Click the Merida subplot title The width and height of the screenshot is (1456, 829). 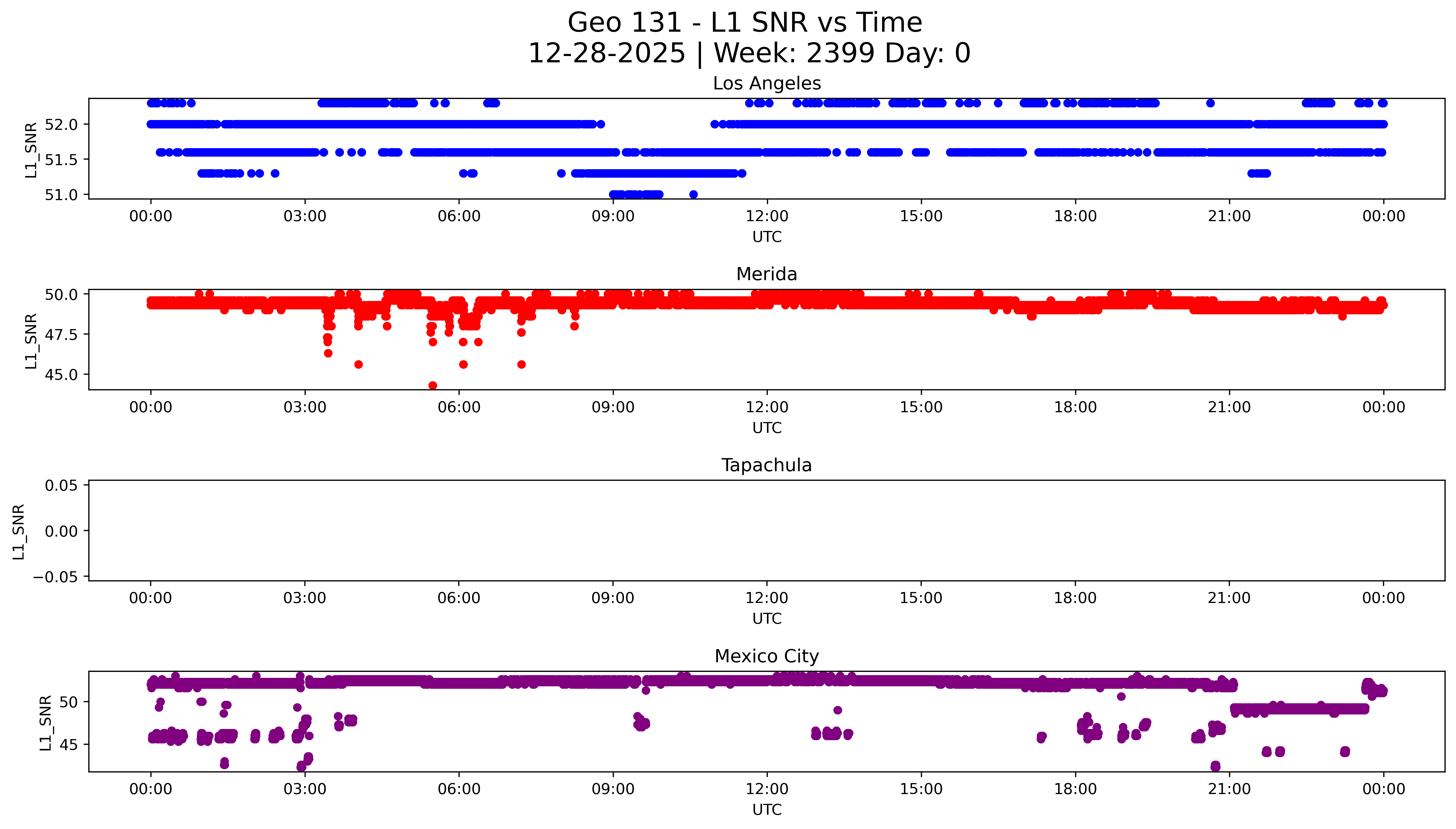[766, 274]
